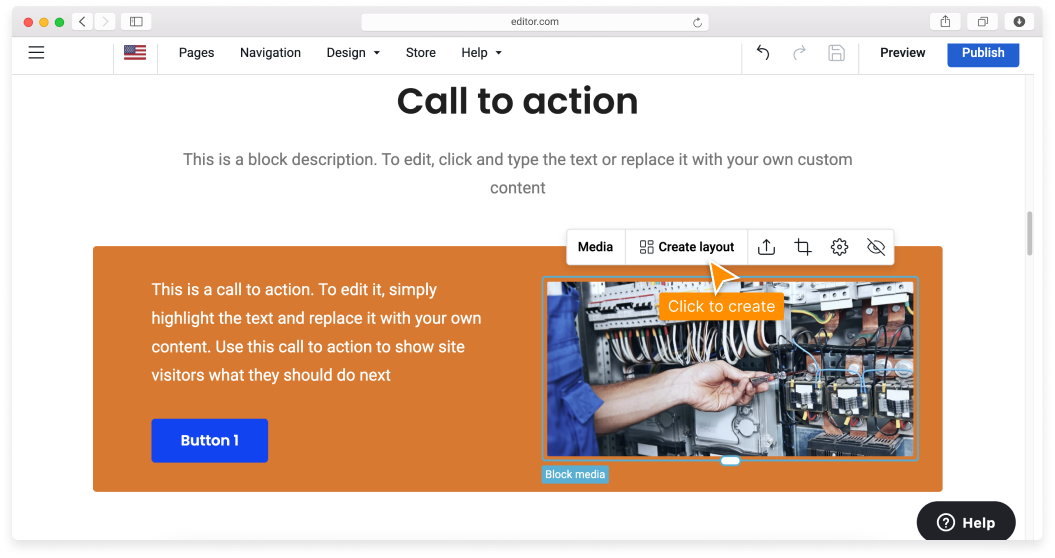The height and width of the screenshot is (558, 1055).
Task: Undo the last change
Action: [x=763, y=53]
